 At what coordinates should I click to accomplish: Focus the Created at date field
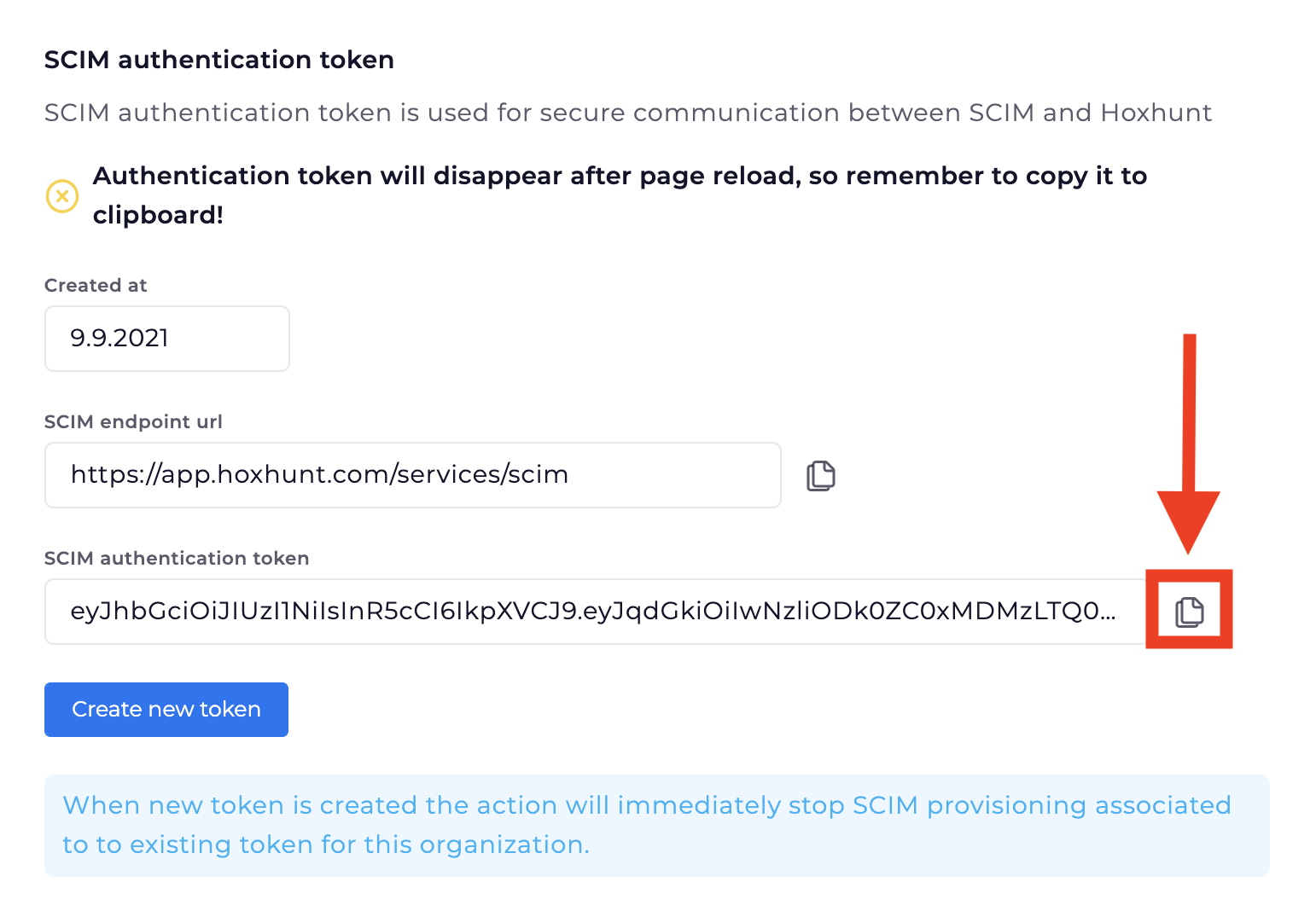pyautogui.click(x=167, y=339)
